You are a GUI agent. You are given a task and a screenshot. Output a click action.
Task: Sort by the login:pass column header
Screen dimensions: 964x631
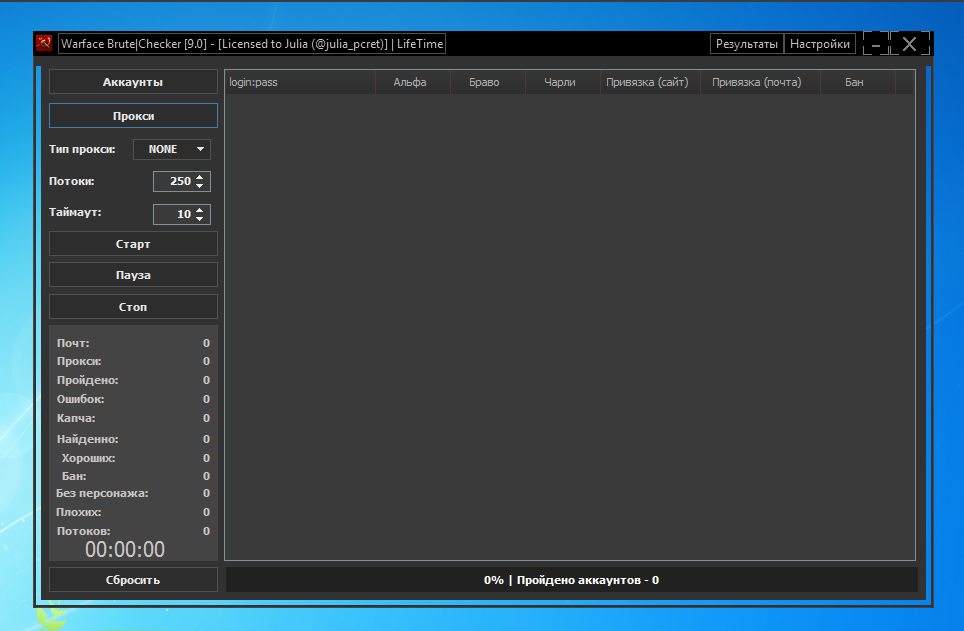pos(300,82)
